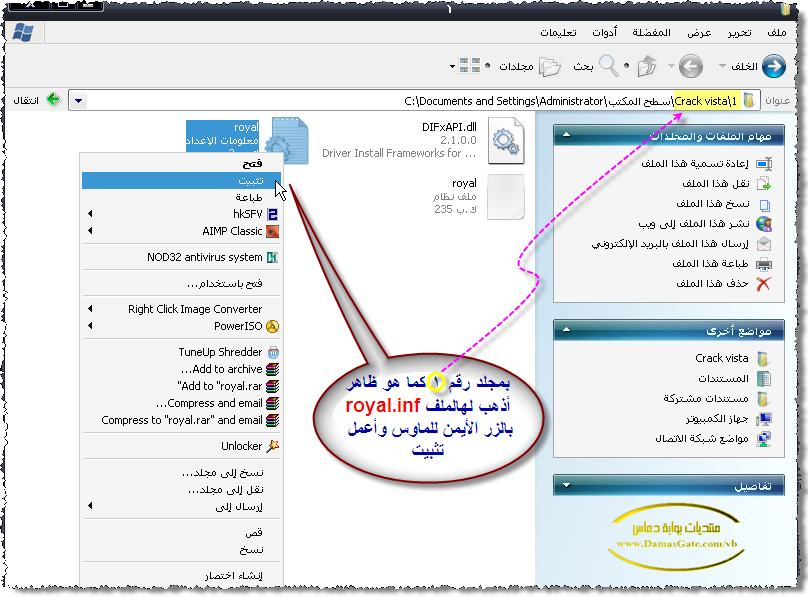Expand the Details (تفاصيل) panel
The image size is (808, 597).
point(567,486)
